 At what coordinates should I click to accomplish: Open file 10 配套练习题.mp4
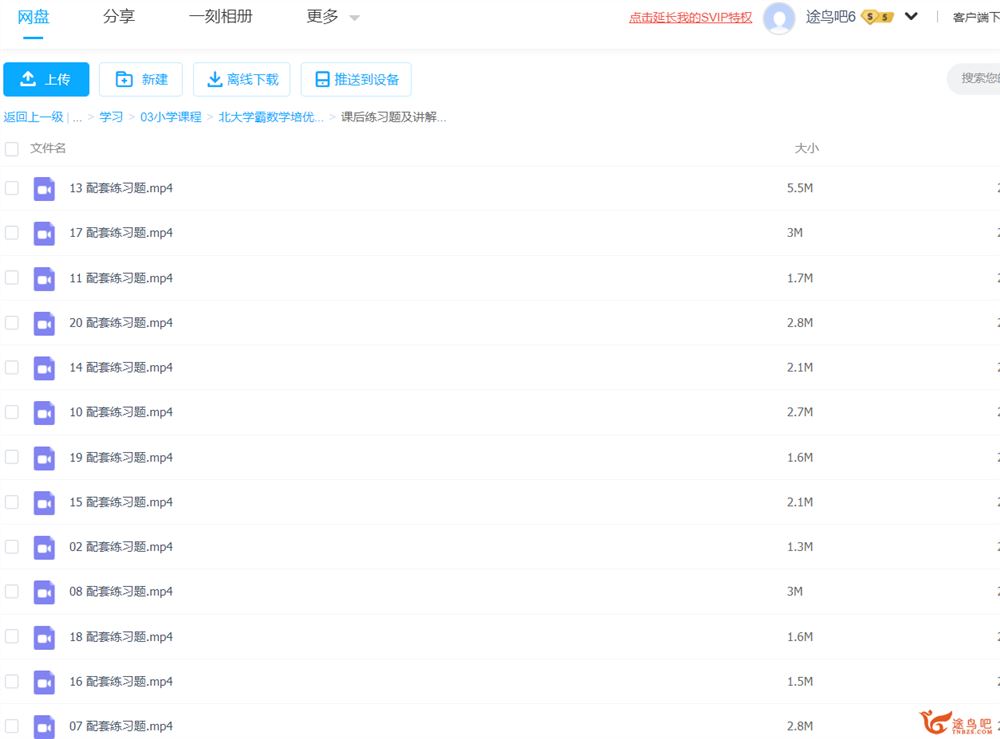point(121,412)
